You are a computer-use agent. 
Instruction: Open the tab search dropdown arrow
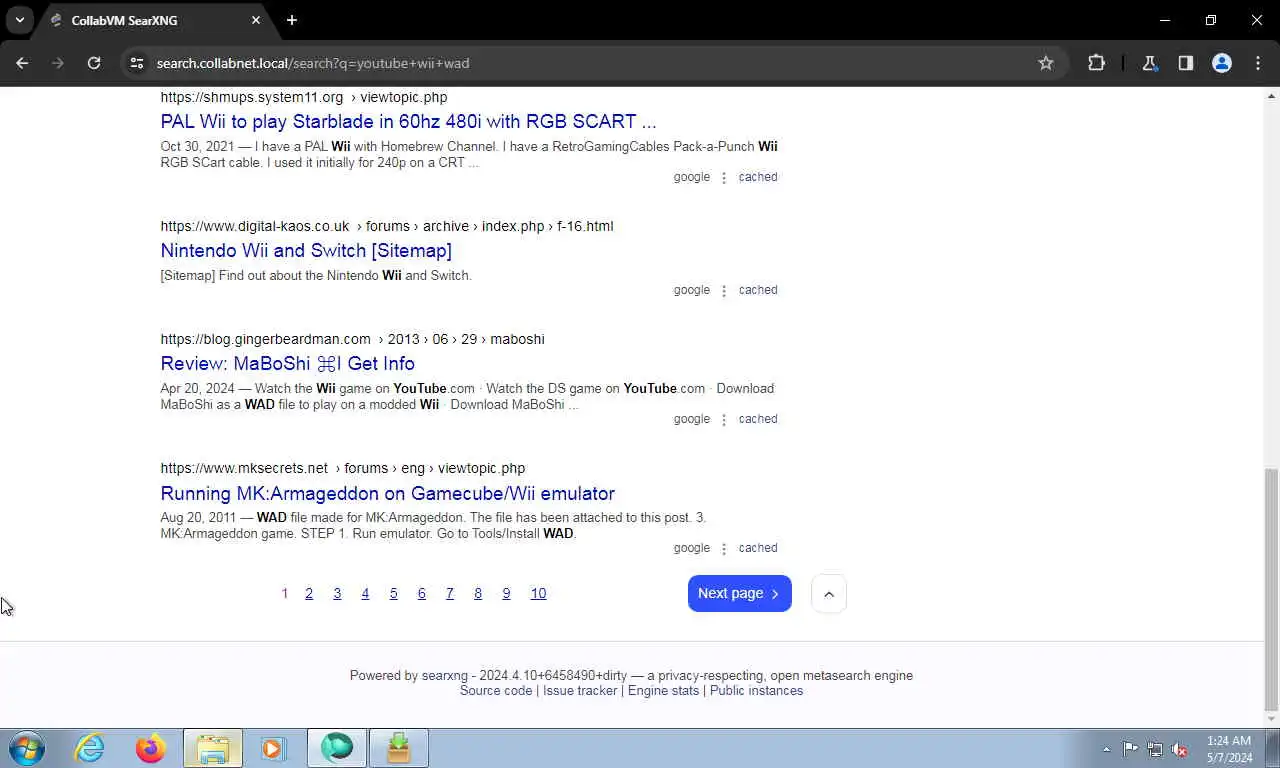(19, 20)
